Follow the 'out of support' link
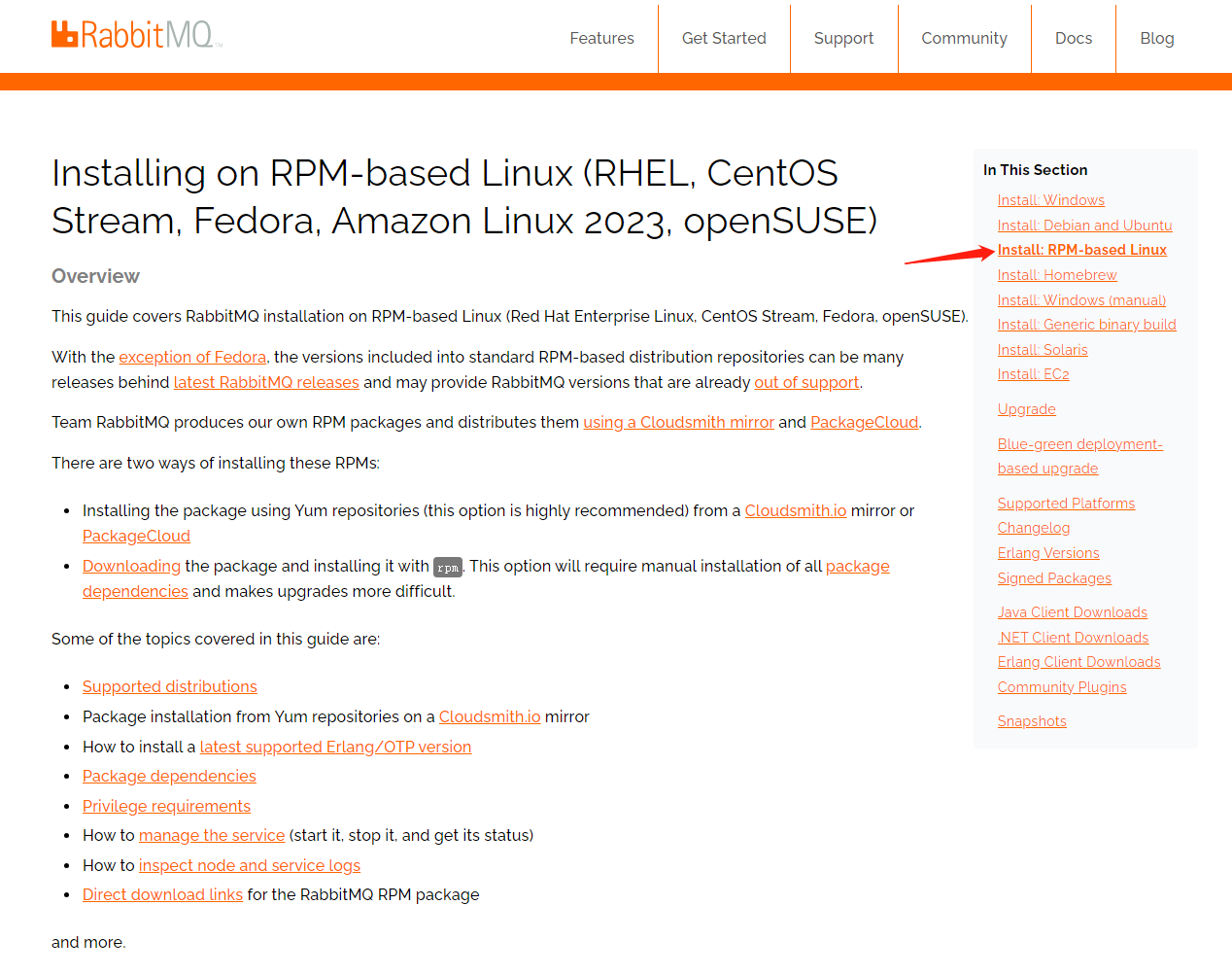The height and width of the screenshot is (975, 1232). 806,383
